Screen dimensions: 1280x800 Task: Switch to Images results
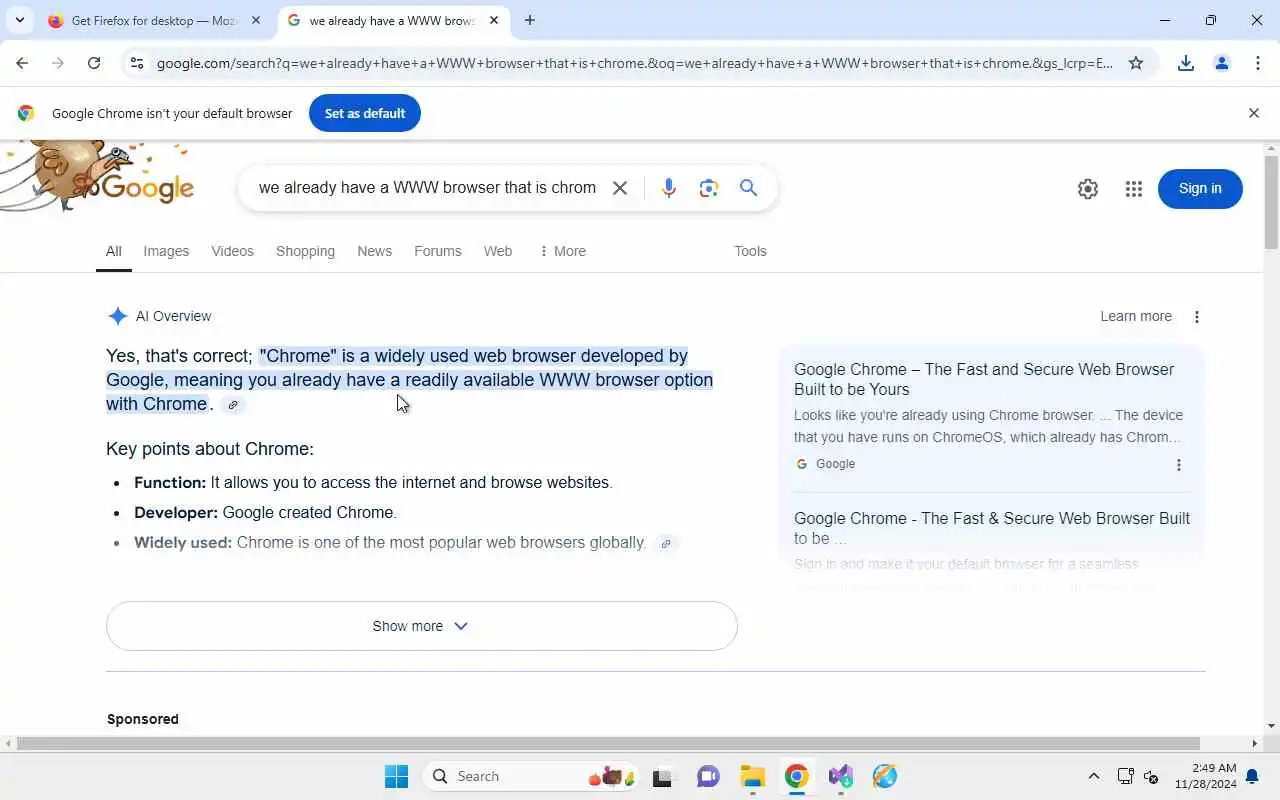[x=166, y=251]
